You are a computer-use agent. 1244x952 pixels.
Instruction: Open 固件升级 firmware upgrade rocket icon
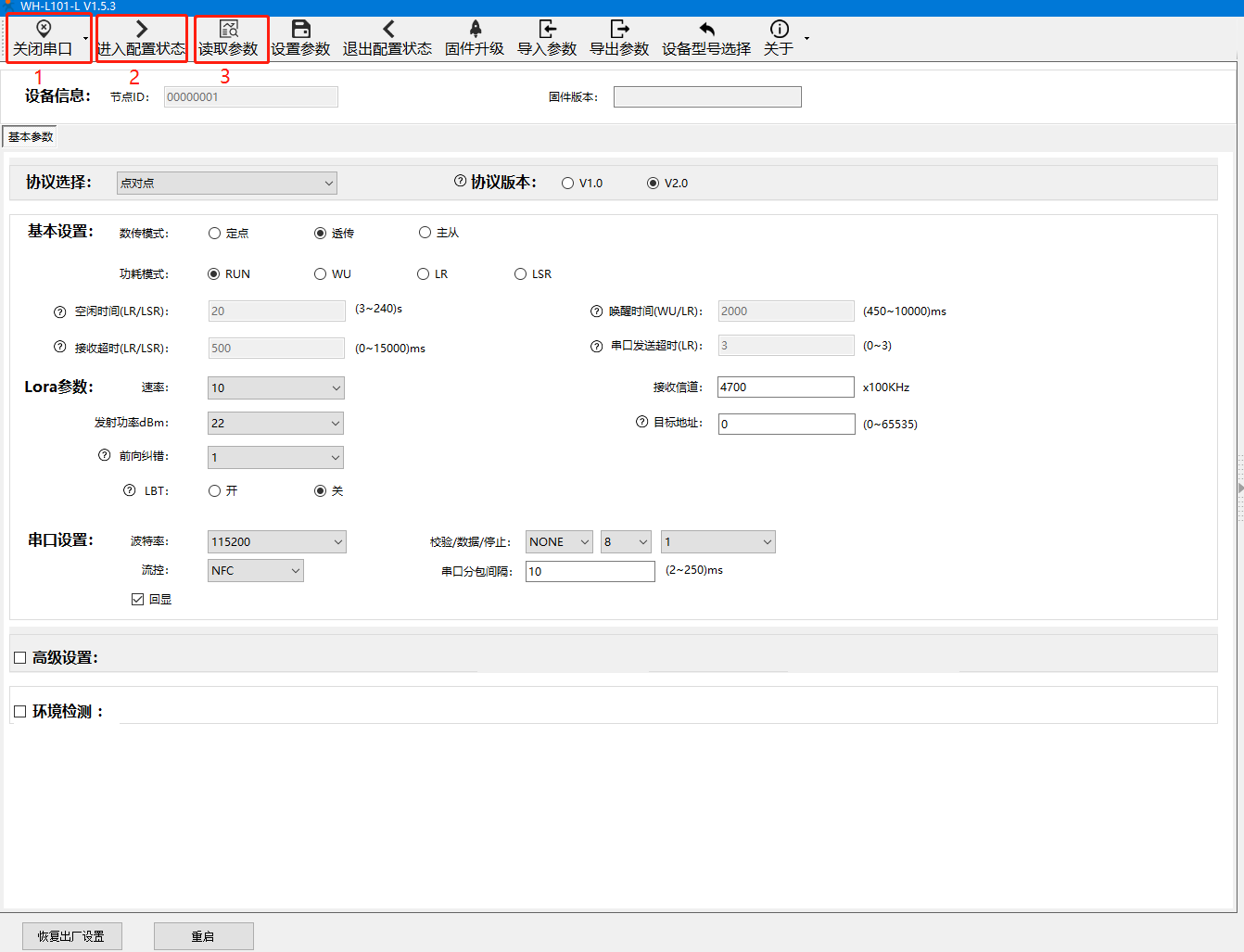[x=475, y=29]
